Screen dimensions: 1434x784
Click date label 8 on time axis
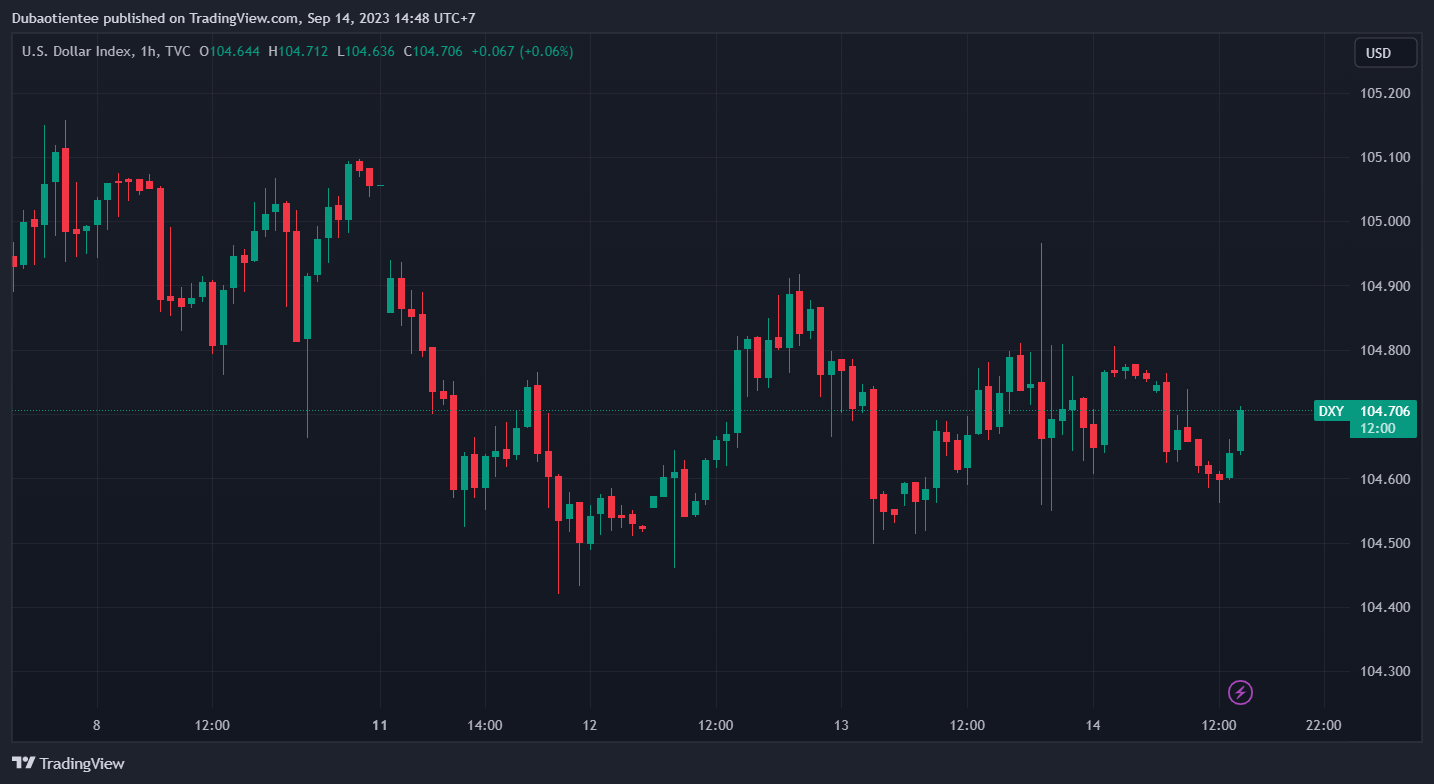96,725
